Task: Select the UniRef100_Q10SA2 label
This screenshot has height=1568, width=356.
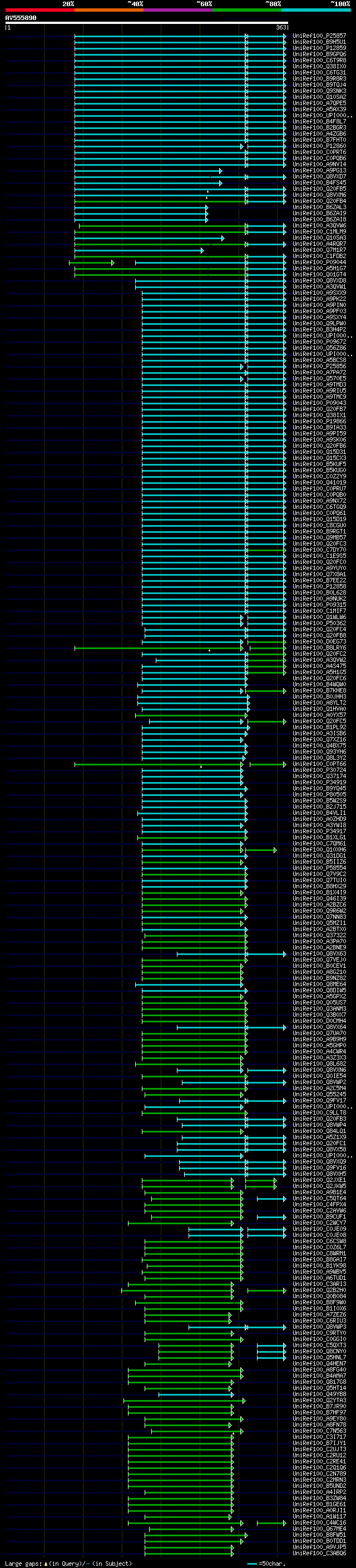Action: [319, 97]
